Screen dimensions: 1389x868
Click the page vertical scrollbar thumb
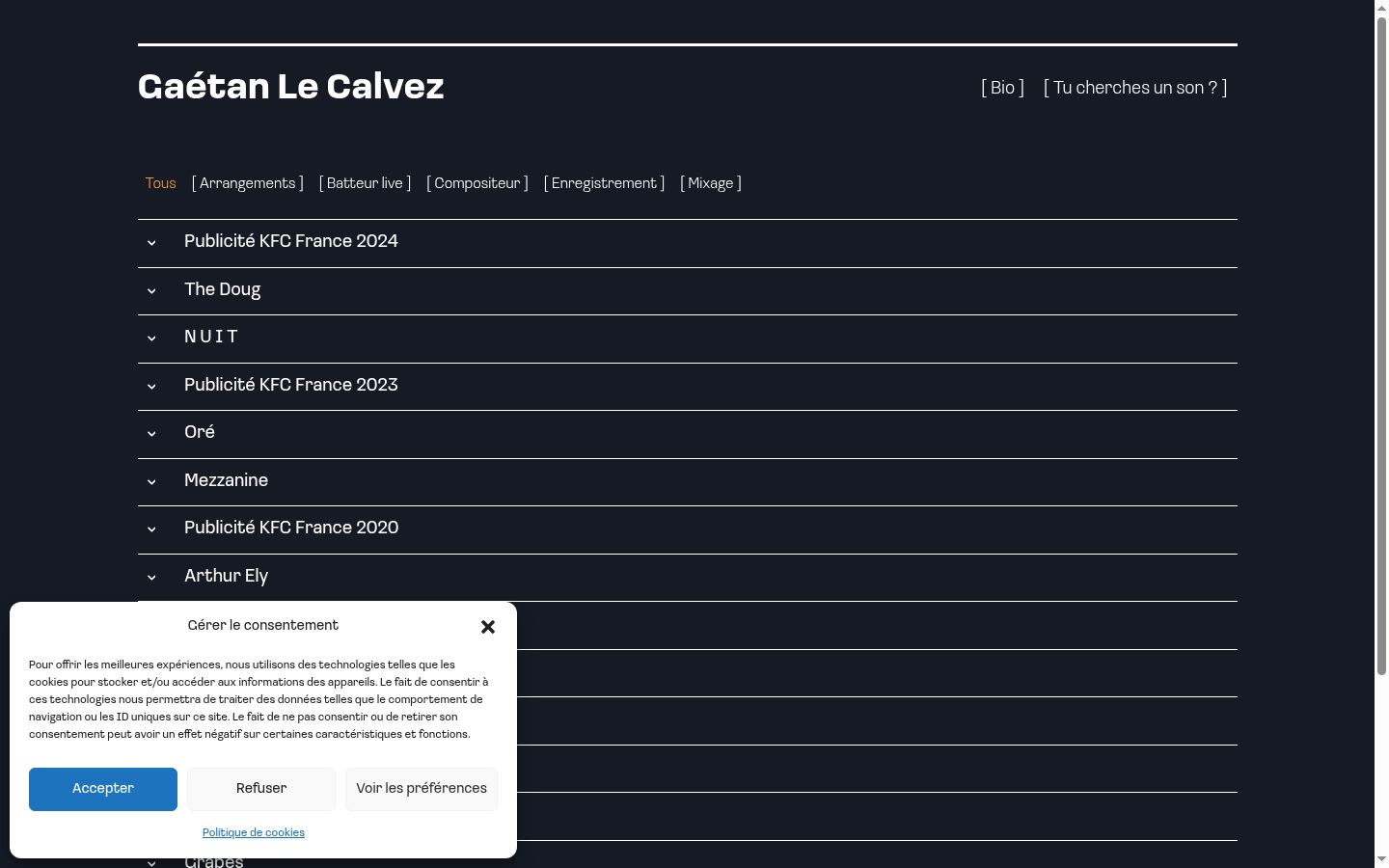(x=1381, y=345)
